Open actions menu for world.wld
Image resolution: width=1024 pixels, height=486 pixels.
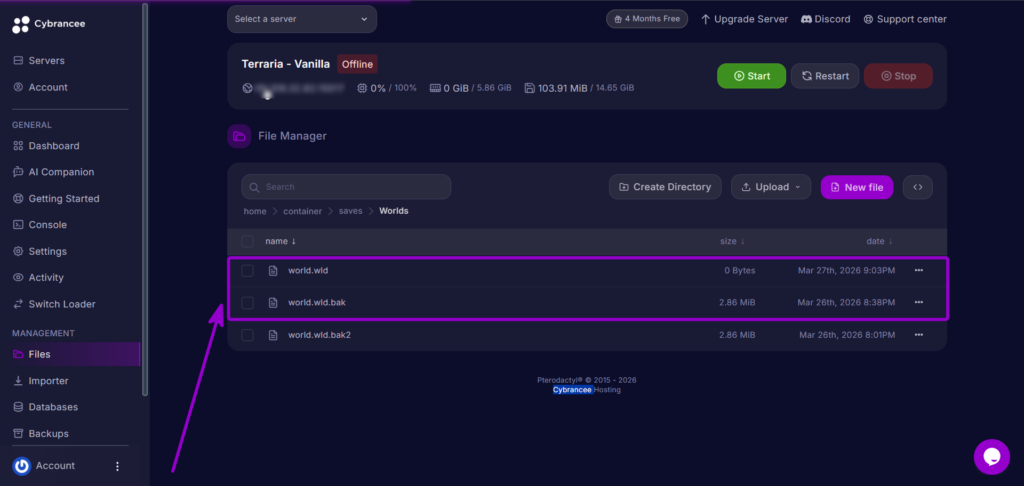[x=919, y=270]
